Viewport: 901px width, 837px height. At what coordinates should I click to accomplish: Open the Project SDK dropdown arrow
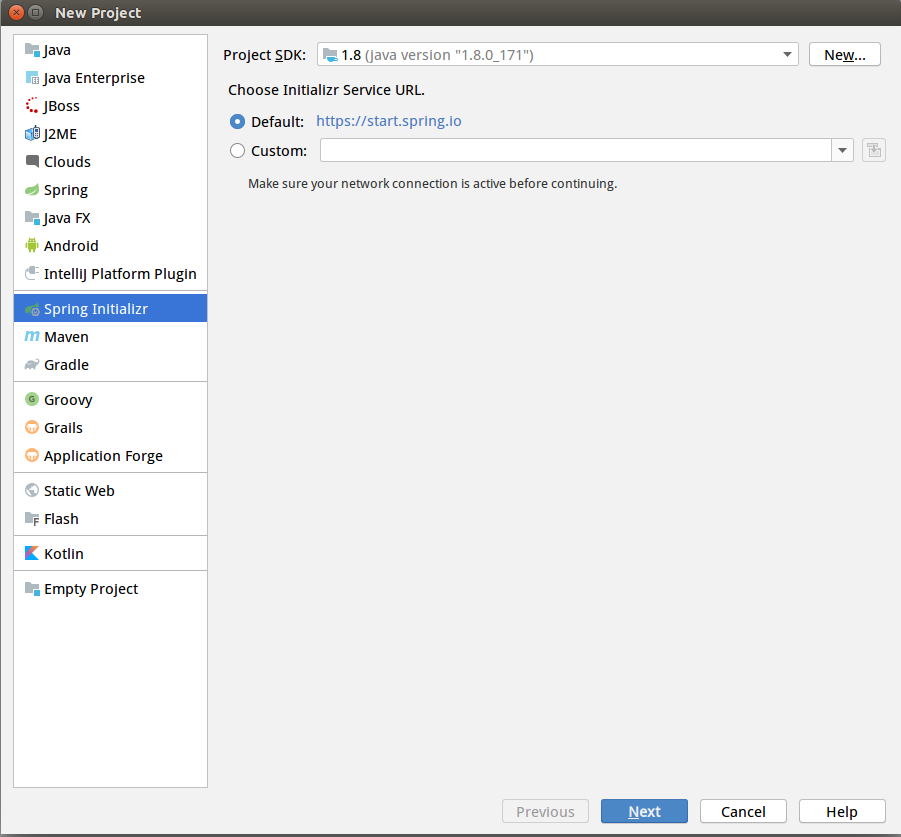click(787, 55)
